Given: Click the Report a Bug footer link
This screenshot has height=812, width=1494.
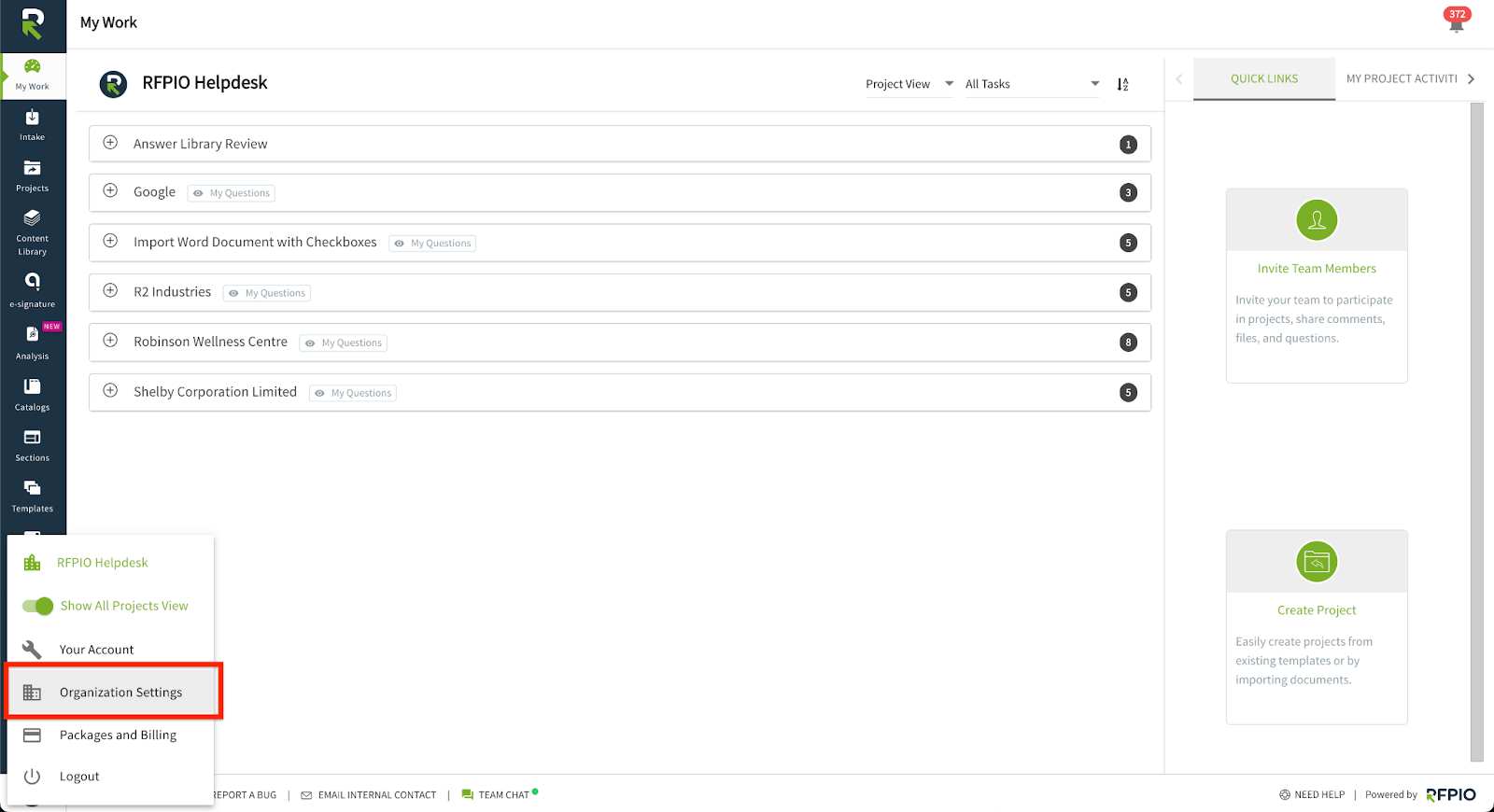Looking at the screenshot, I should tap(245, 795).
